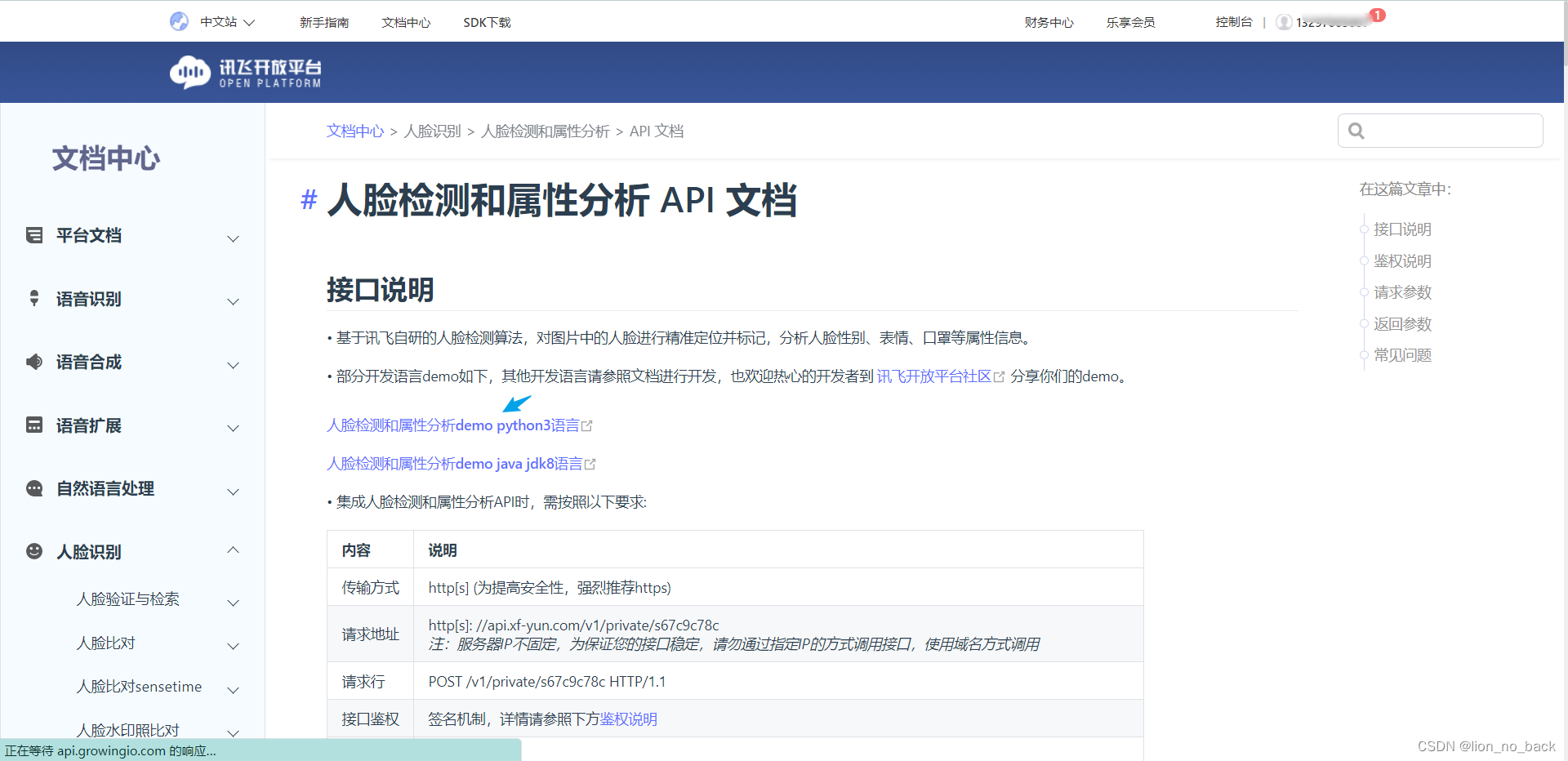Click the 语音合成 speaker icon
Viewport: 1568px width, 761px height.
[x=34, y=362]
